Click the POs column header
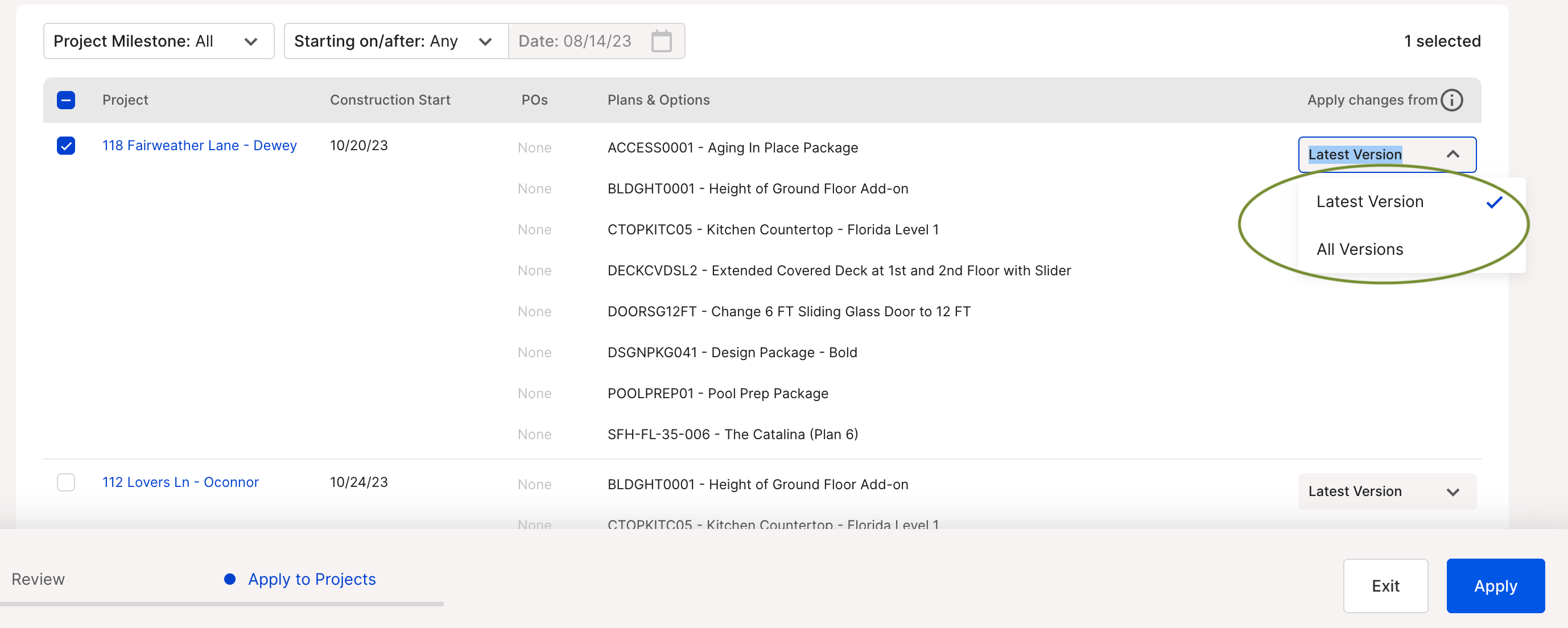The width and height of the screenshot is (1568, 628). (534, 100)
